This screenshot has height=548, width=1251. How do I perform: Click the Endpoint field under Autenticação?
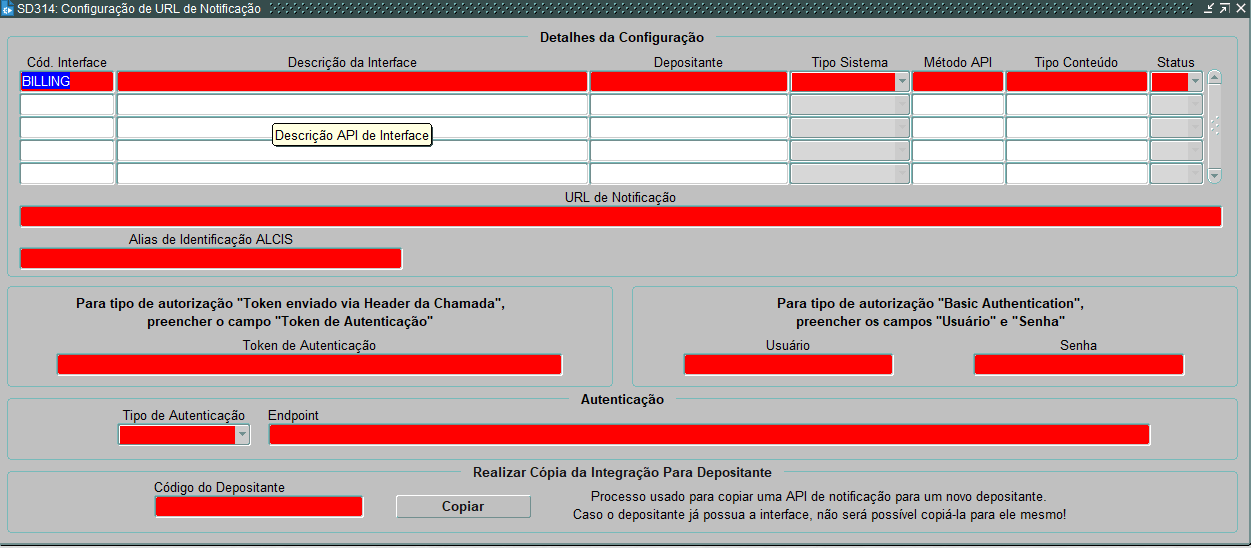tap(709, 435)
